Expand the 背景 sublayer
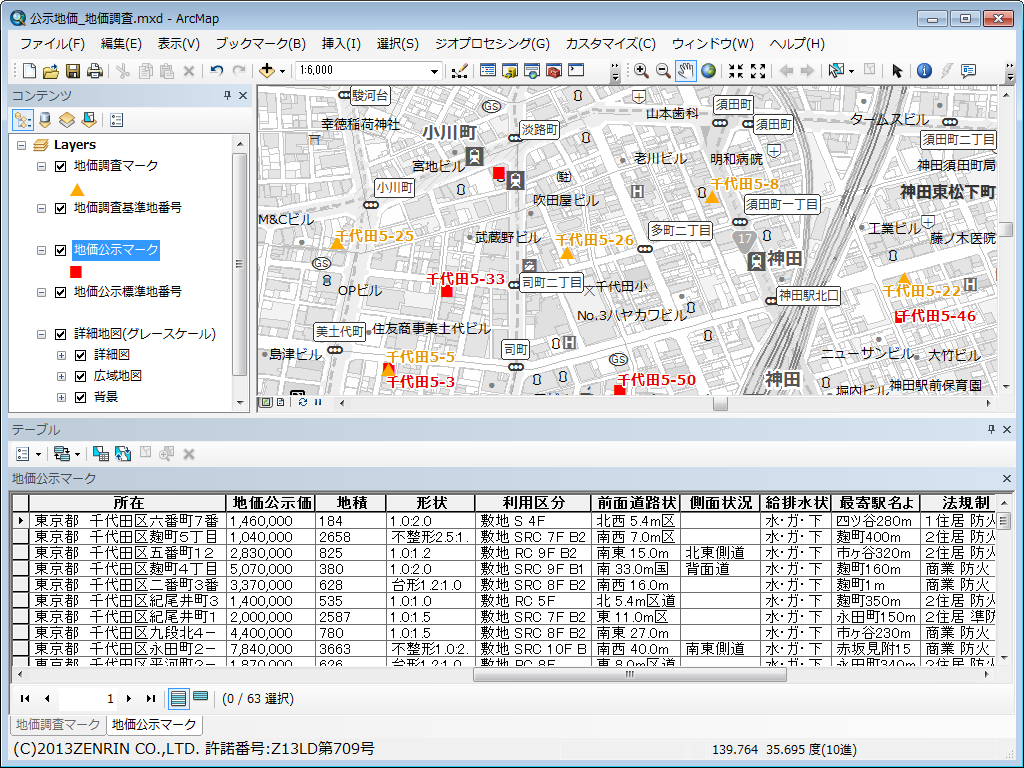Screen dimensions: 1024x768 coord(61,397)
